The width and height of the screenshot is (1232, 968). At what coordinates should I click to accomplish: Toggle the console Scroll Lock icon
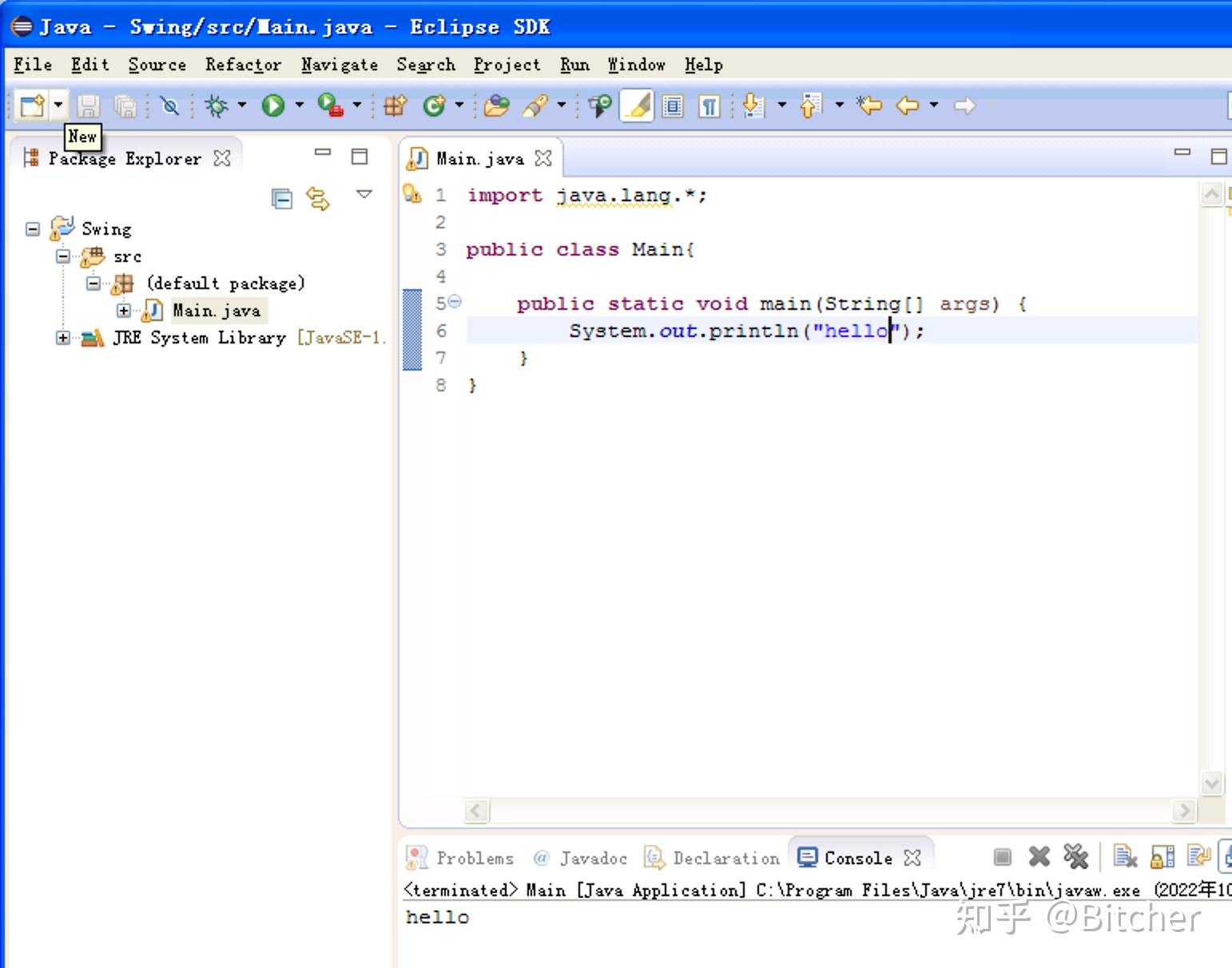(1162, 857)
